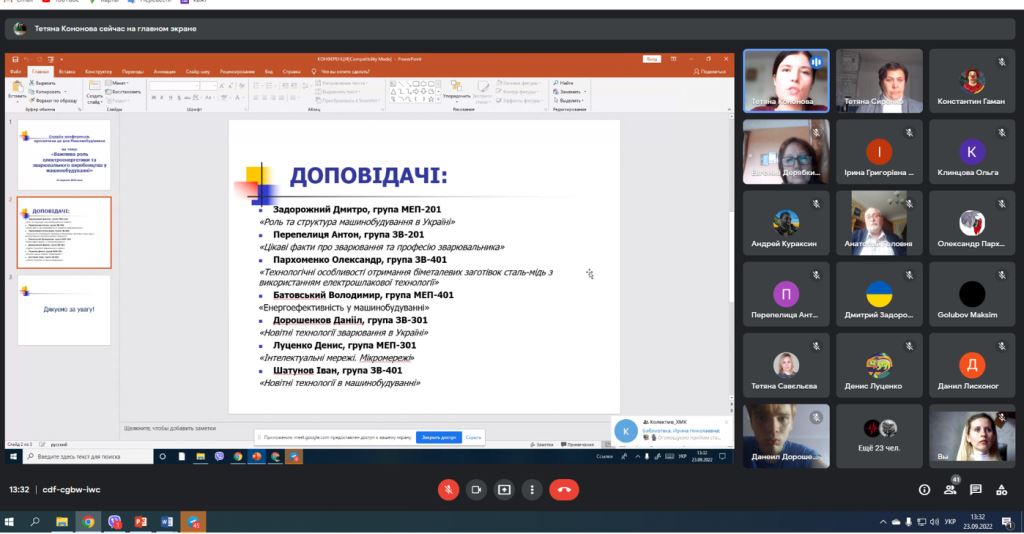Toggle the camera button in Meet
The image size is (1024, 534).
(476, 490)
